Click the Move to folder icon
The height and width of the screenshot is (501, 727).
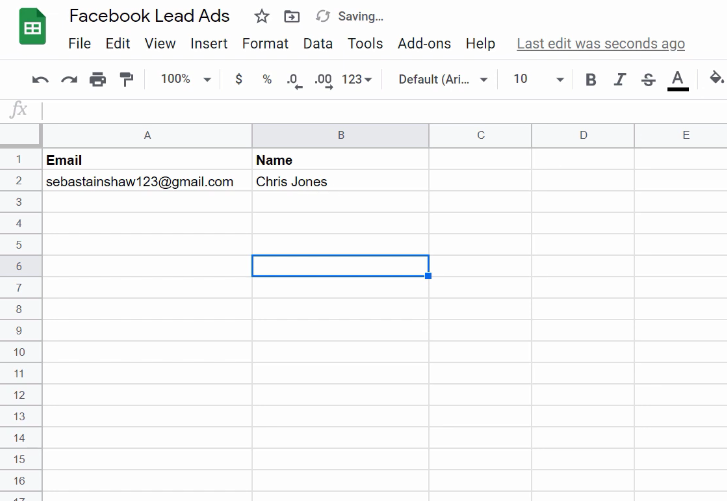292,17
